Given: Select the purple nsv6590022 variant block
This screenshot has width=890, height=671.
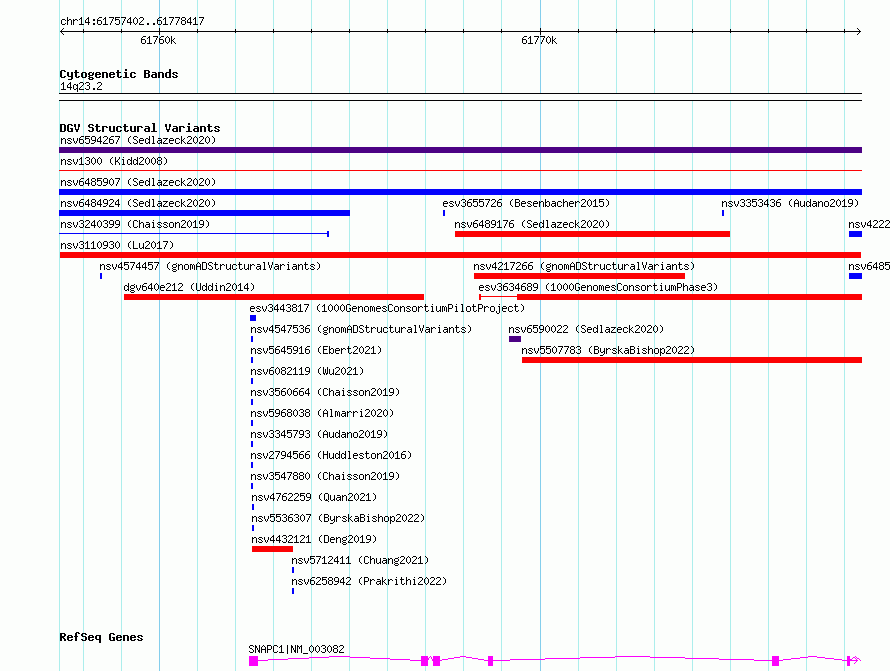Looking at the screenshot, I should pos(515,339).
